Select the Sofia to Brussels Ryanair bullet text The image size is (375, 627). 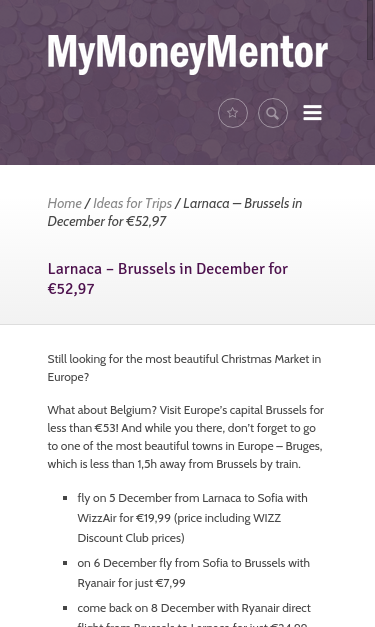(x=193, y=573)
